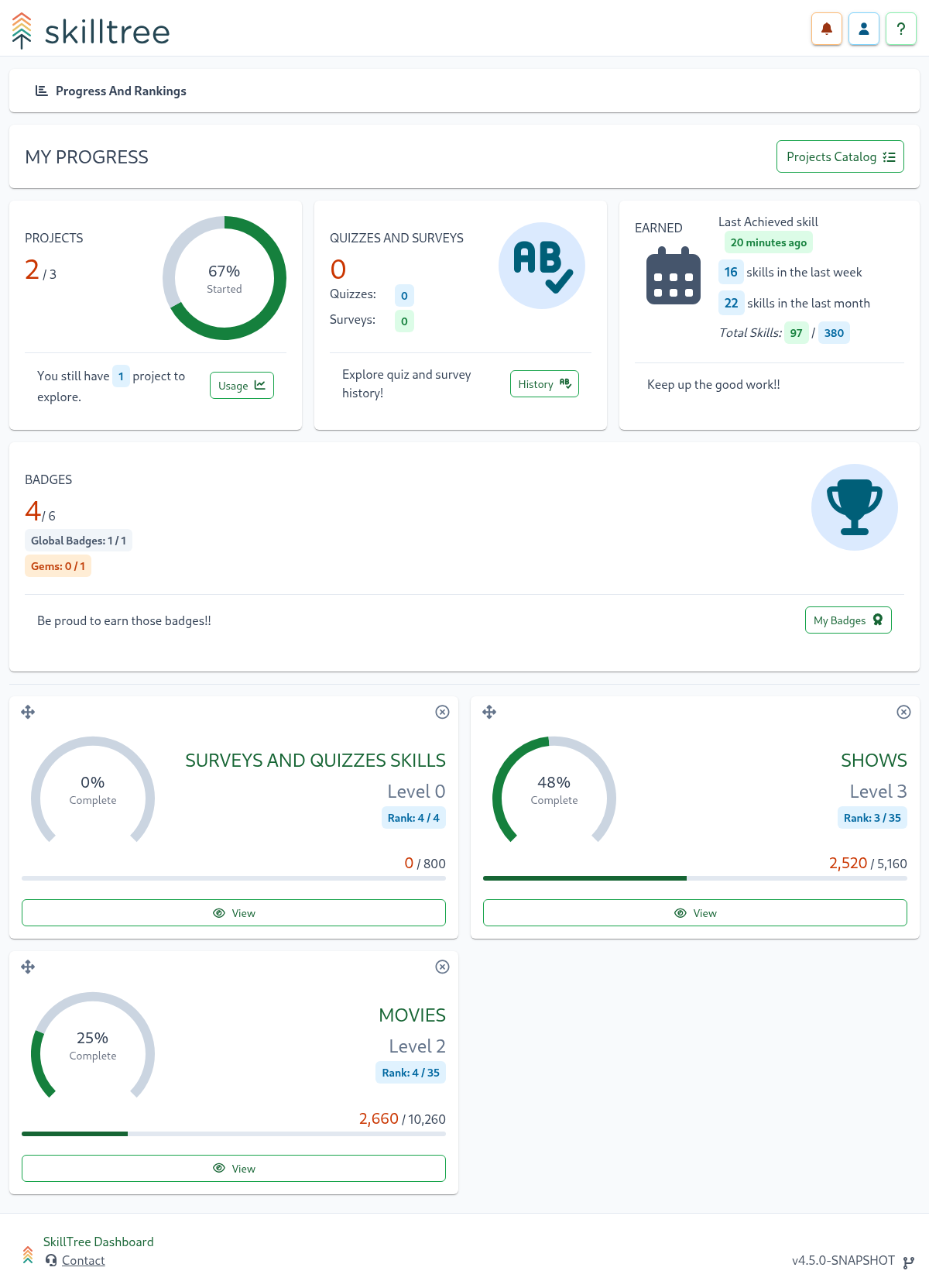View the Movies project
The height and width of the screenshot is (1288, 929).
[x=234, y=1168]
